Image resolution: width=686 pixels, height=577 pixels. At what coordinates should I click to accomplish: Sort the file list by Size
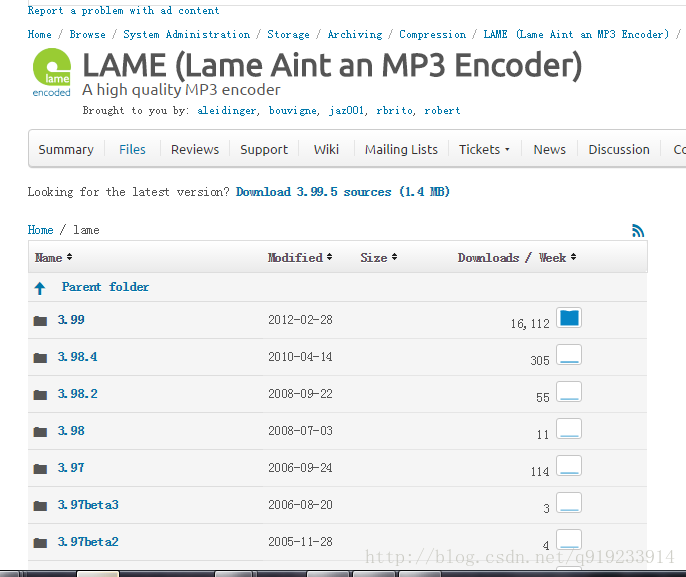pyautogui.click(x=378, y=258)
